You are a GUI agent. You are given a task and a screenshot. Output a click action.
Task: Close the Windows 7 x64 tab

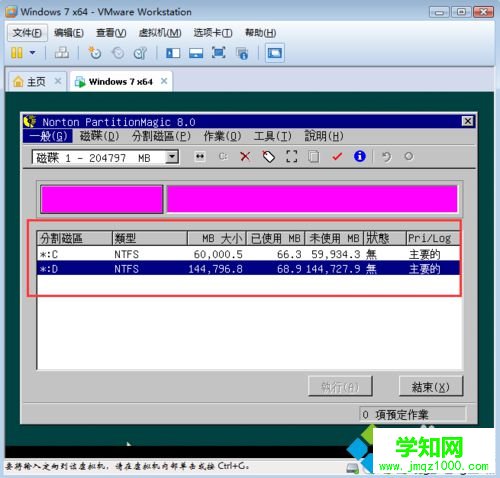164,81
